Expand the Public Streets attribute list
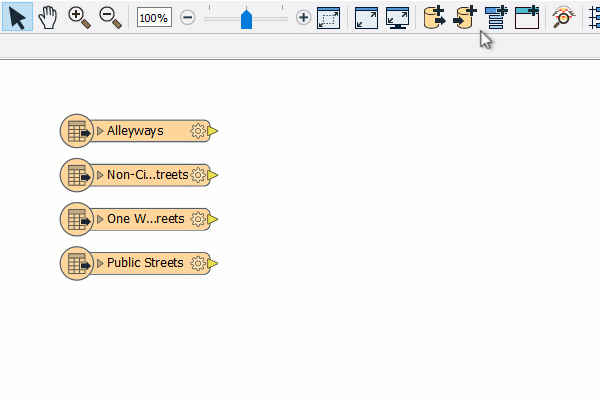 [100, 263]
